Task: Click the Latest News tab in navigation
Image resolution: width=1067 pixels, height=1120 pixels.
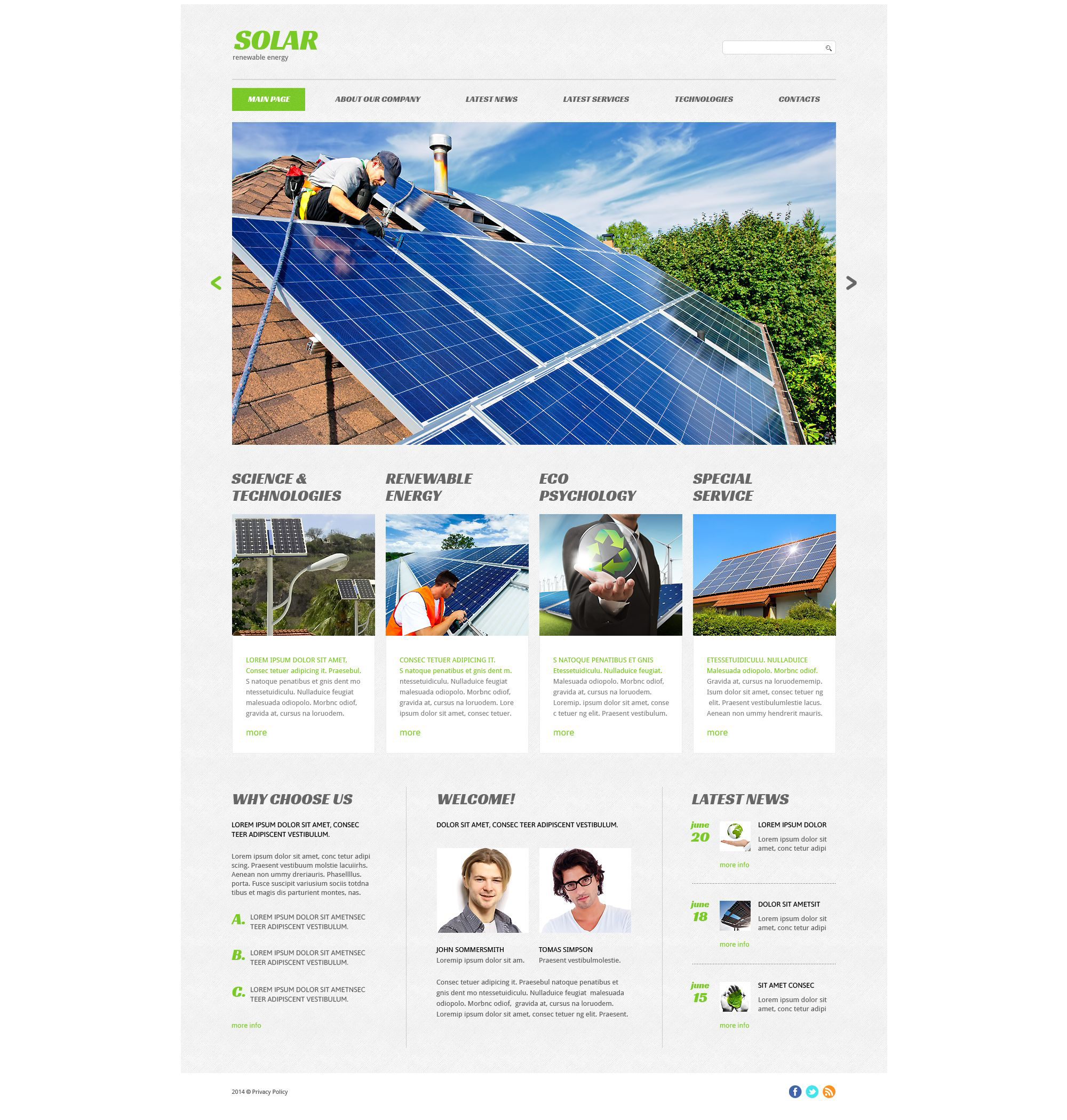Action: coord(492,99)
